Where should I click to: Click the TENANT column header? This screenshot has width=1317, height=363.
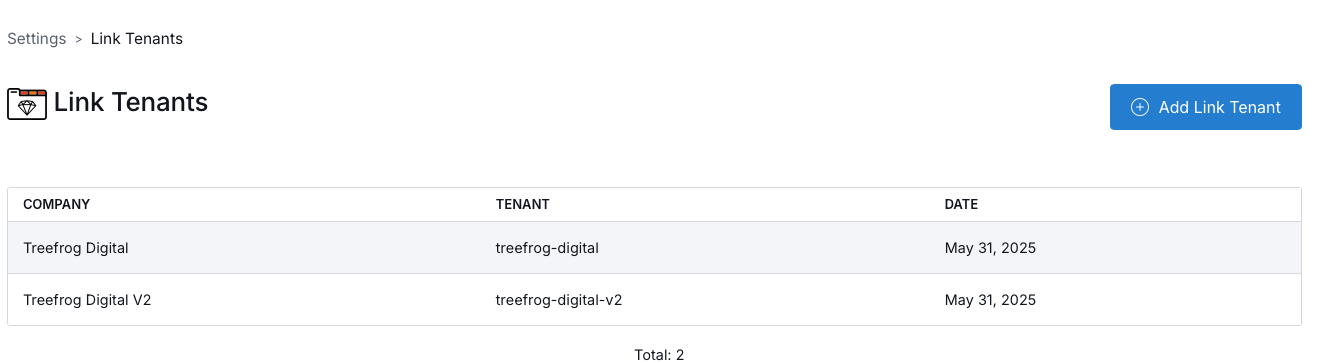[x=523, y=204]
